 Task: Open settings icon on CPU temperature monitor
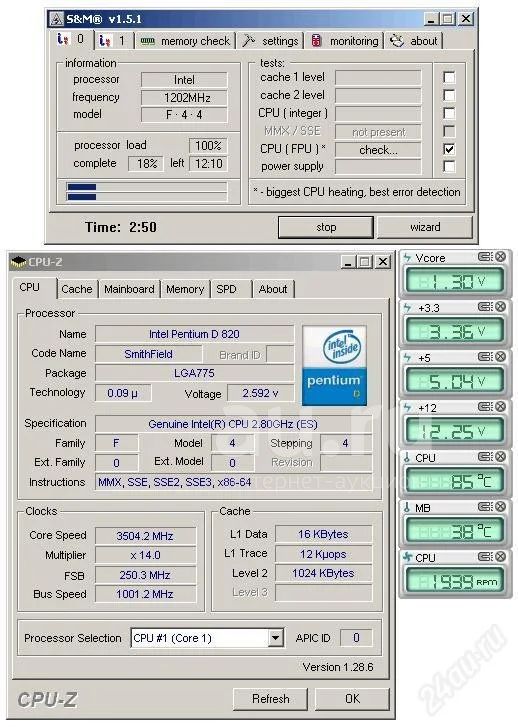tap(486, 457)
